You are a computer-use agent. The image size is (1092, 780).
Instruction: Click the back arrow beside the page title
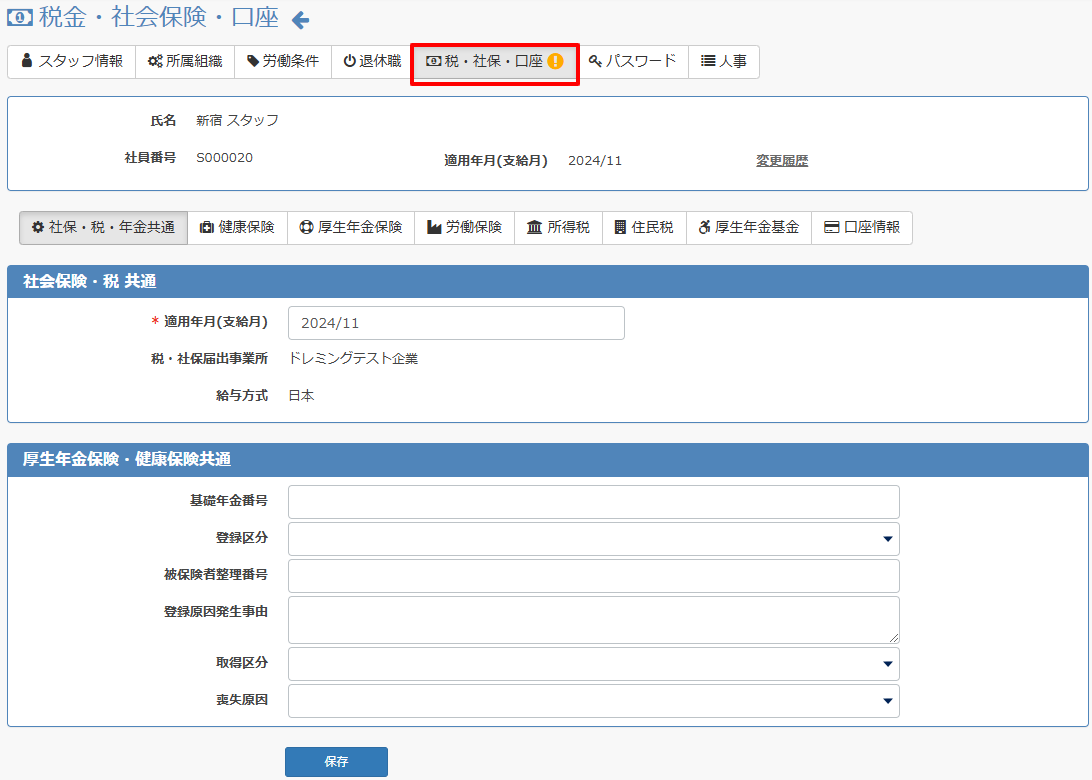(300, 20)
